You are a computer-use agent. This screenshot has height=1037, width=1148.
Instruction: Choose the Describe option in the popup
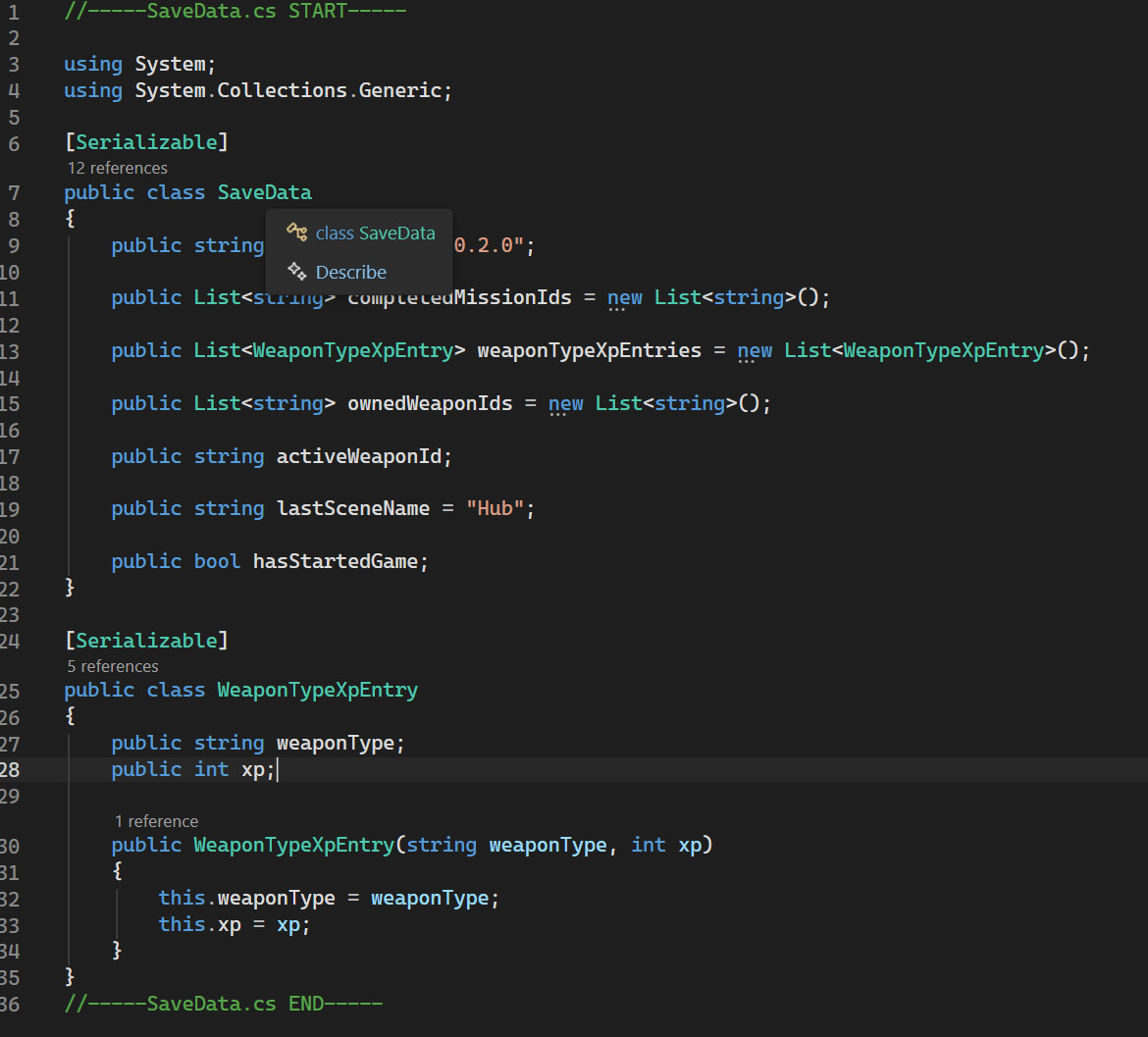pos(350,272)
